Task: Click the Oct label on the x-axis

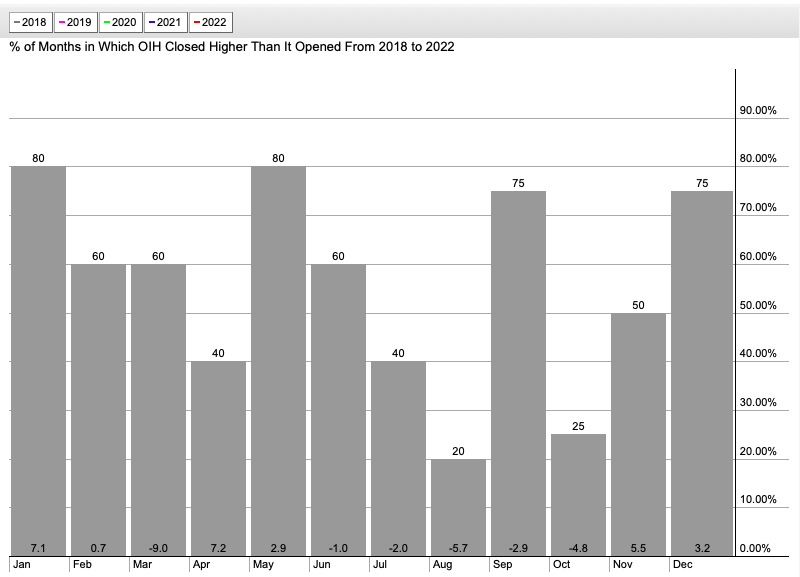Action: click(x=562, y=564)
